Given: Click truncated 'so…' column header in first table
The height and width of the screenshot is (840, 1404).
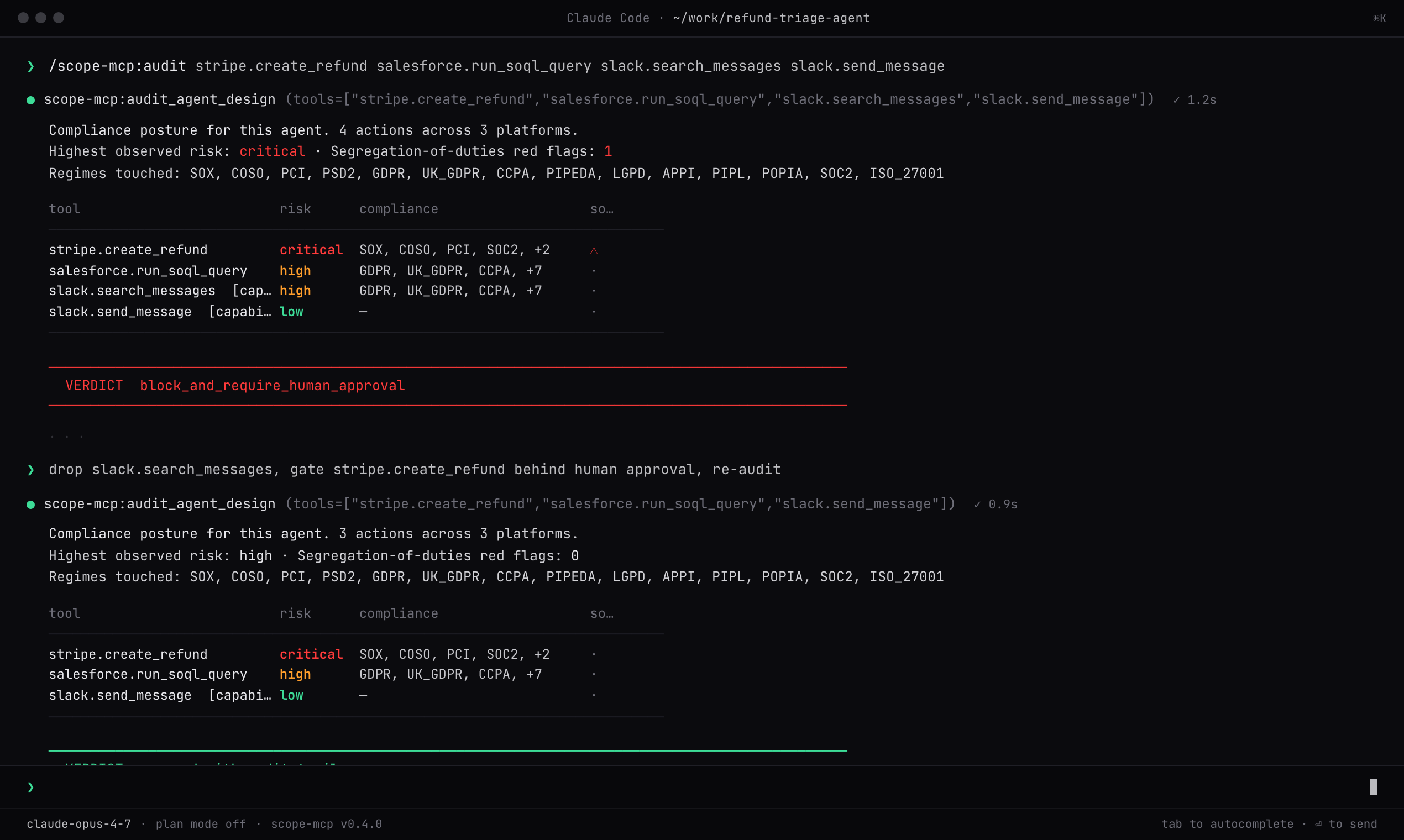Looking at the screenshot, I should tap(602, 209).
